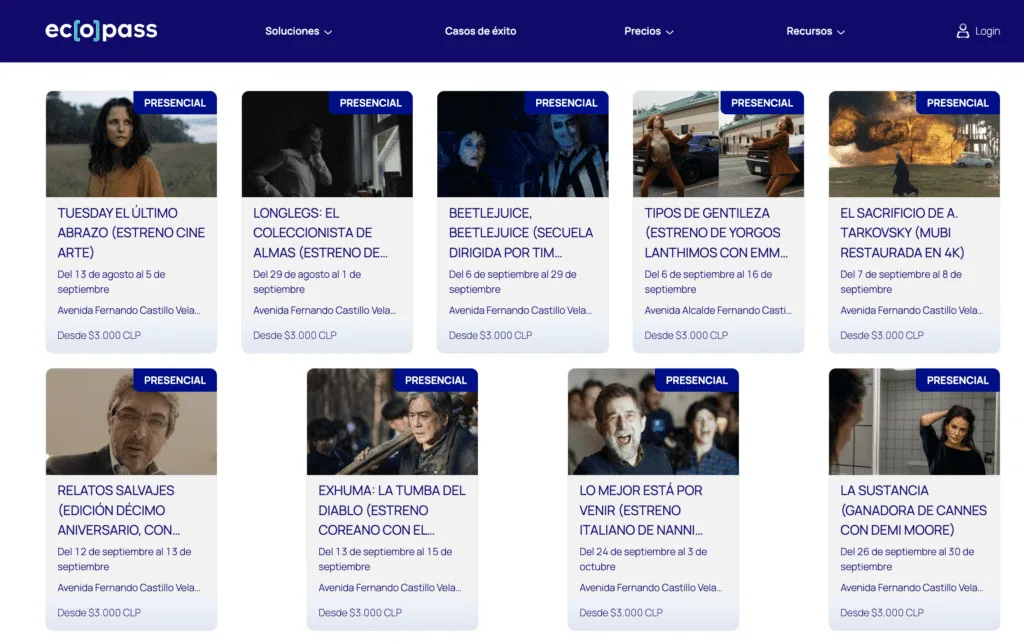1024x644 pixels.
Task: Click the Longlegs card date range text
Action: [307, 281]
